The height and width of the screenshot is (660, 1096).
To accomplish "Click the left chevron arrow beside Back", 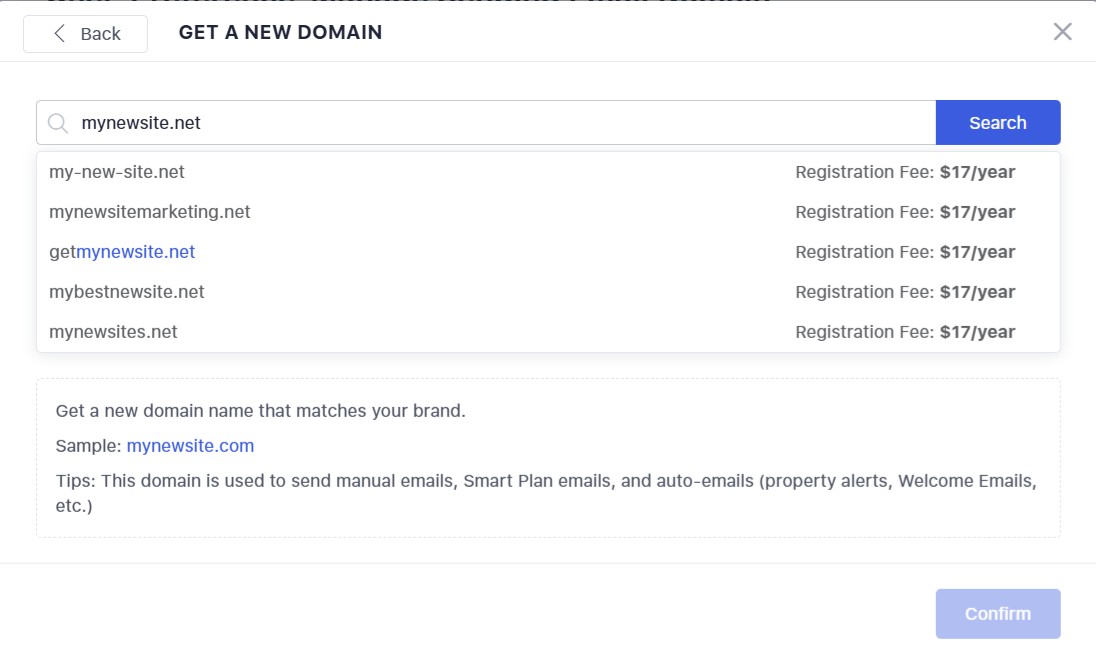I will pos(59,34).
